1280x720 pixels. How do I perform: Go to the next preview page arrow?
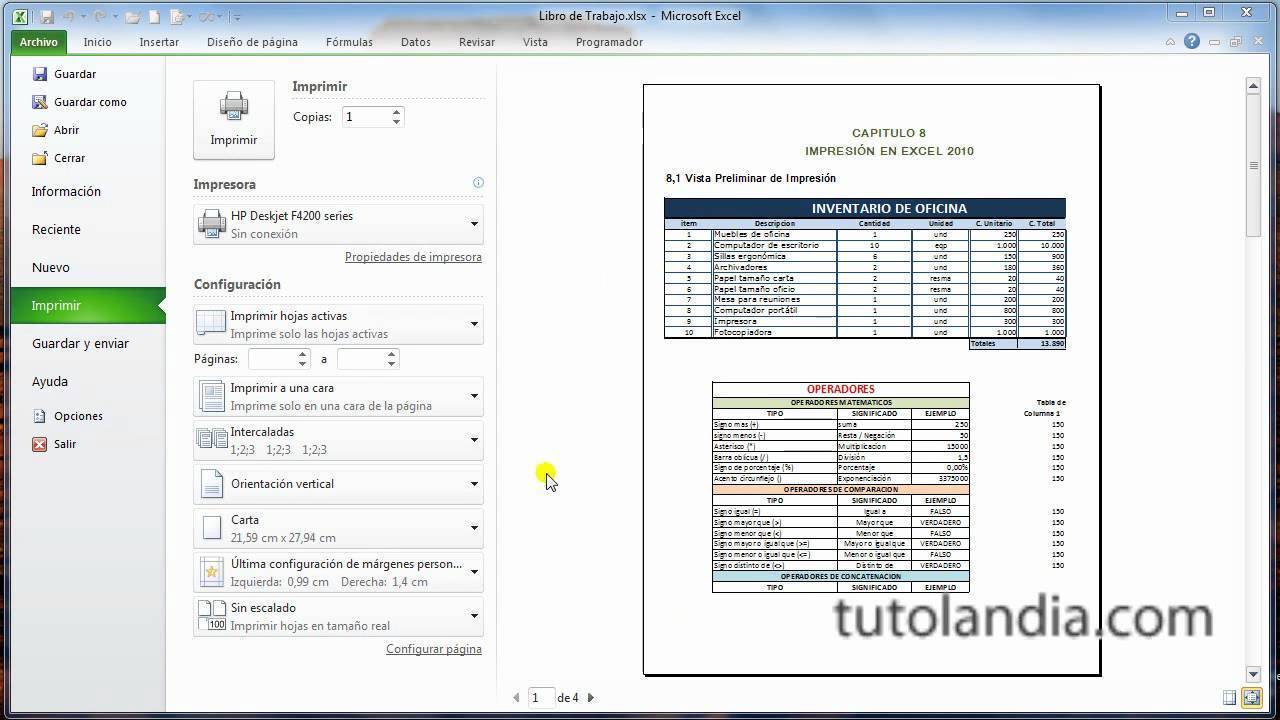click(x=590, y=698)
